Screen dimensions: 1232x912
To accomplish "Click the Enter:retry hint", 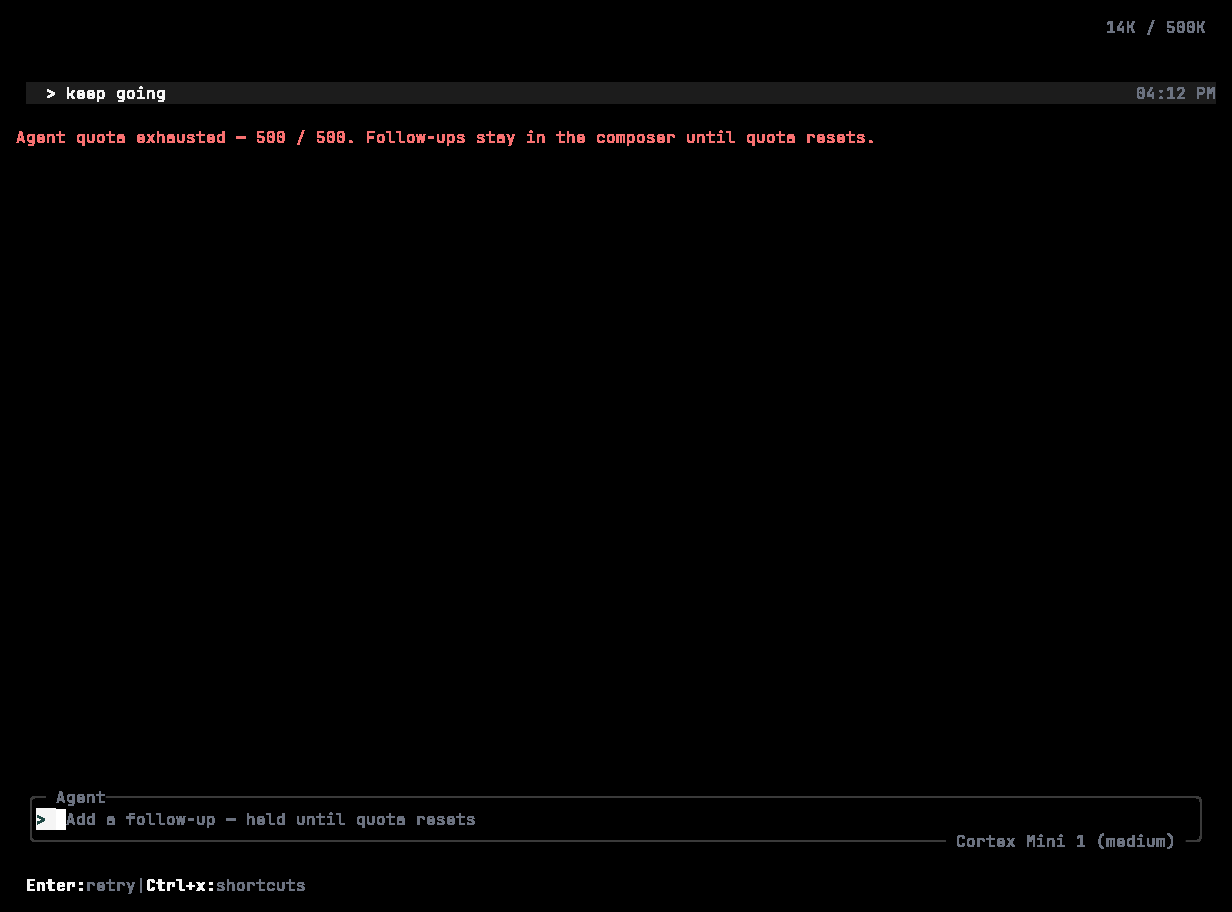I will [81, 885].
